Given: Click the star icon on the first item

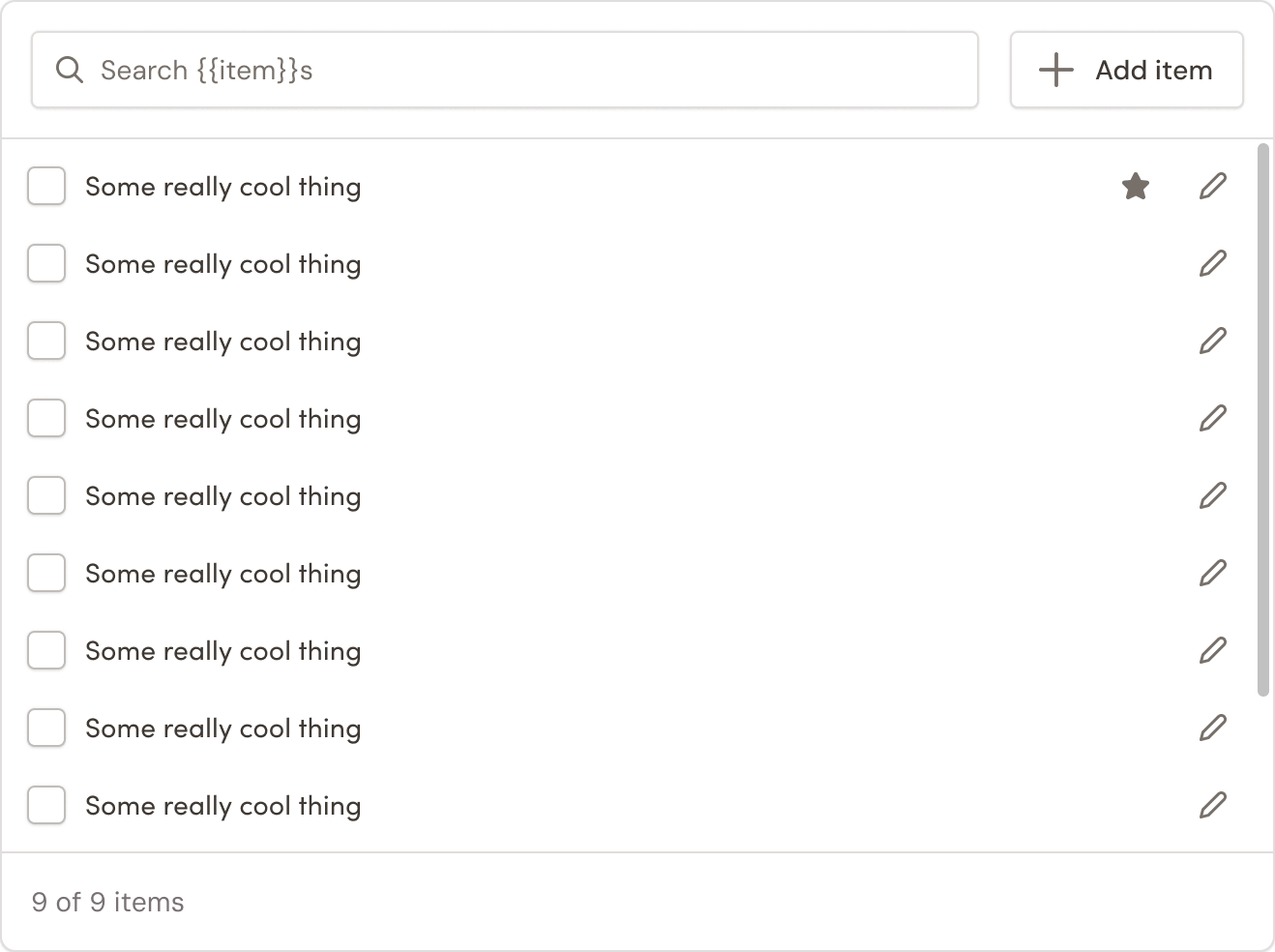Looking at the screenshot, I should pyautogui.click(x=1136, y=186).
